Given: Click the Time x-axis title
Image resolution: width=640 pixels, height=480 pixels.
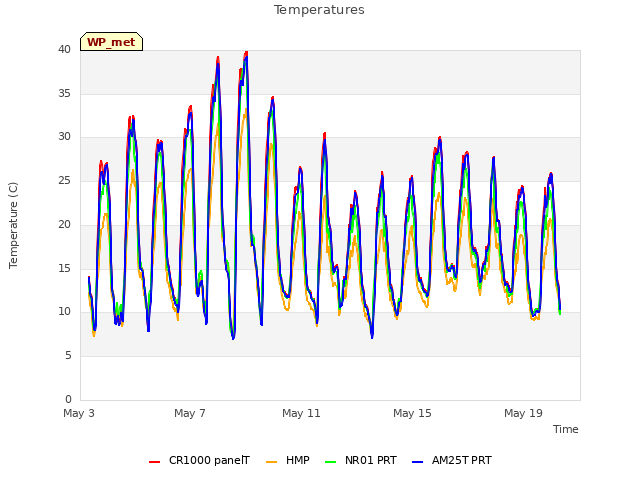Looking at the screenshot, I should pyautogui.click(x=566, y=429).
